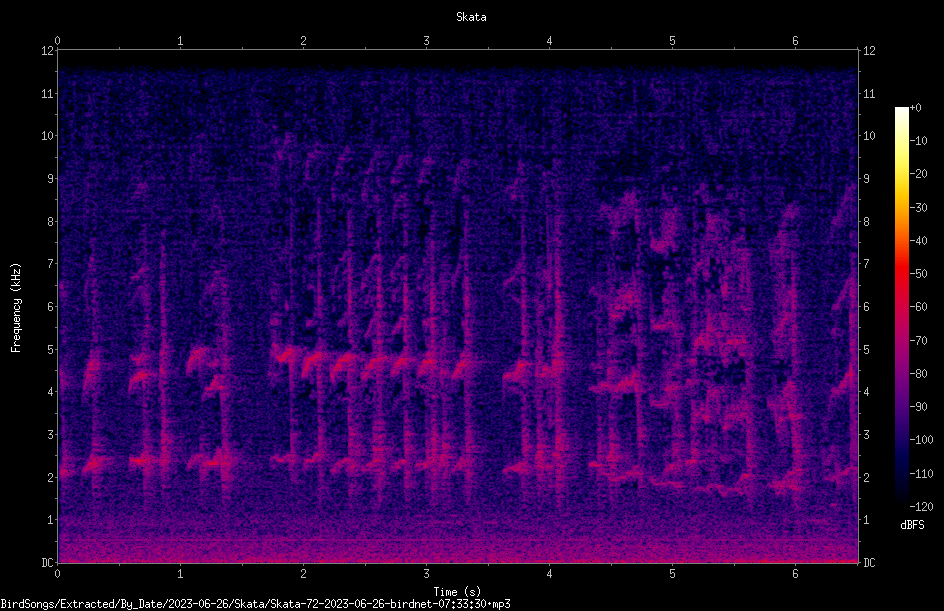Image resolution: width=944 pixels, height=611 pixels.
Task: Click the "+0" colorbar label
Action: coord(915,108)
